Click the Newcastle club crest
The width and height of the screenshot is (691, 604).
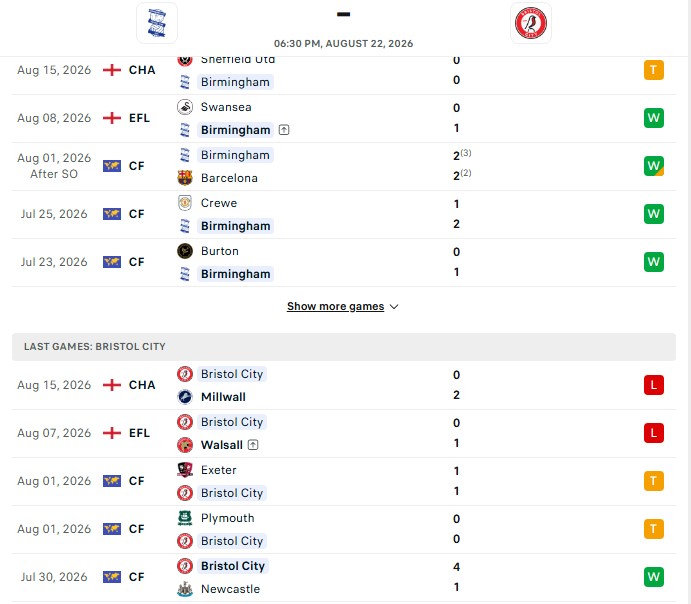[185, 589]
